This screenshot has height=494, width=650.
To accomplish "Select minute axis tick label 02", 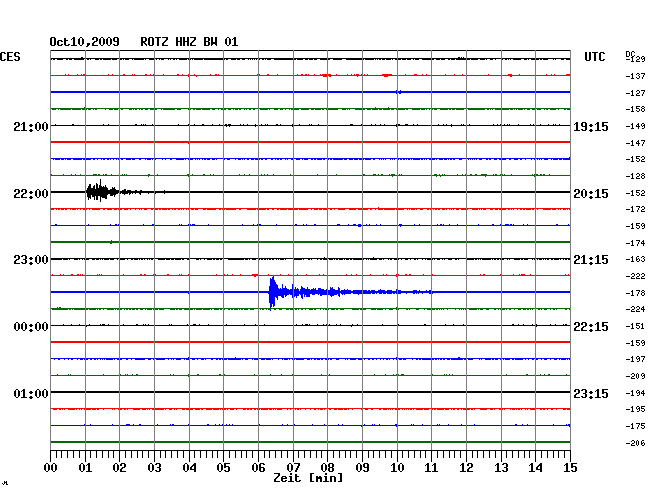I will coord(119,468).
